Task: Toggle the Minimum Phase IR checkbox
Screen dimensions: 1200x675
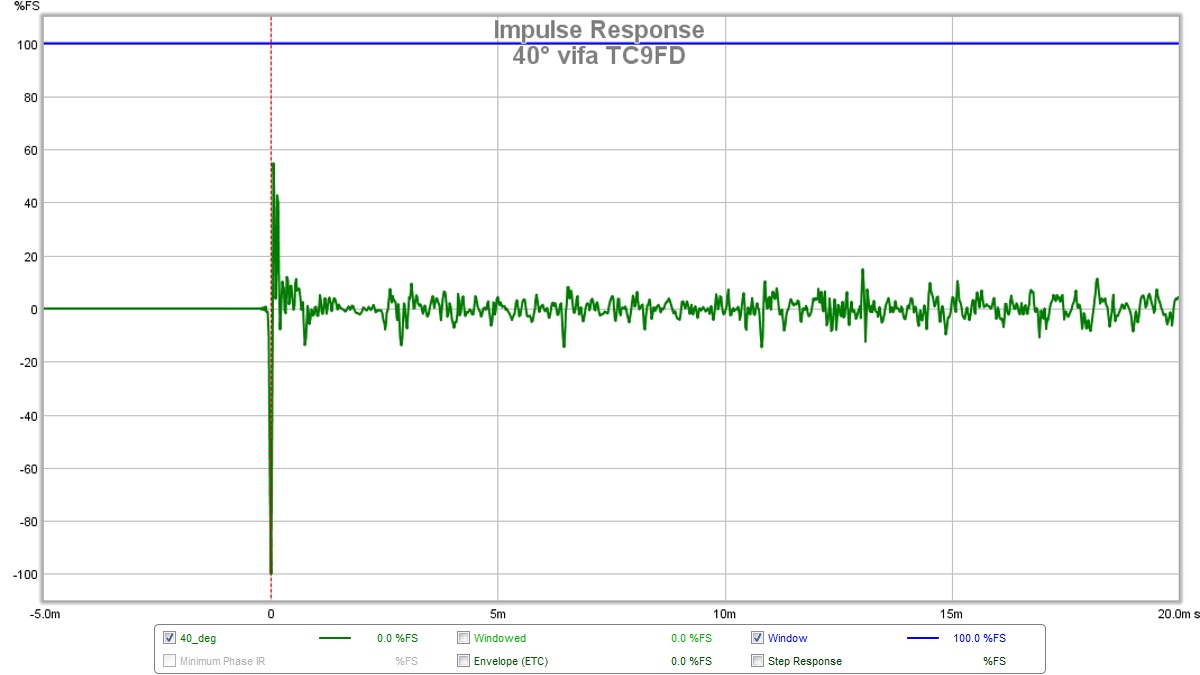Action: 170,661
